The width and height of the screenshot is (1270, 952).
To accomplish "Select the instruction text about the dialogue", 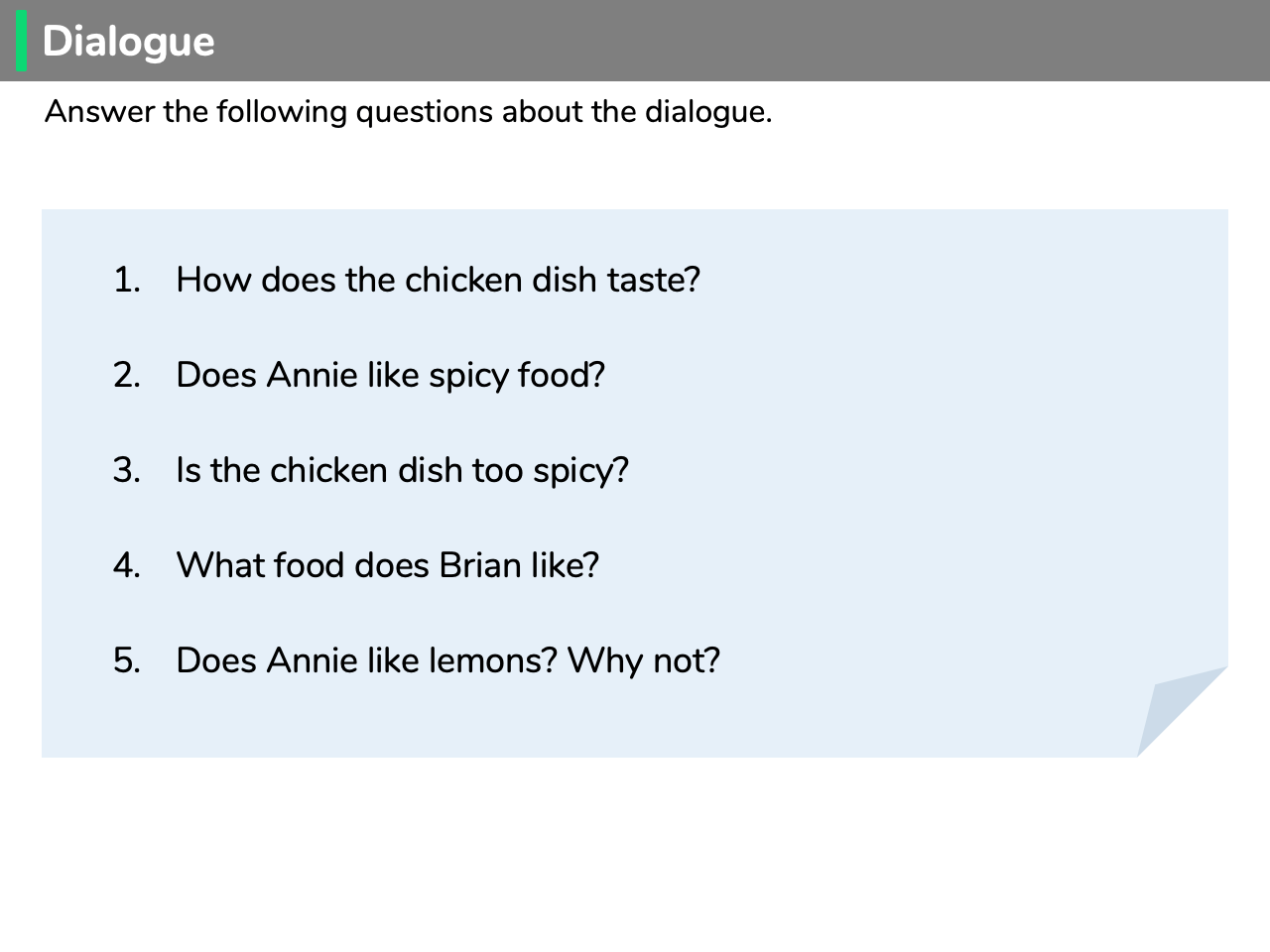I will [408, 111].
